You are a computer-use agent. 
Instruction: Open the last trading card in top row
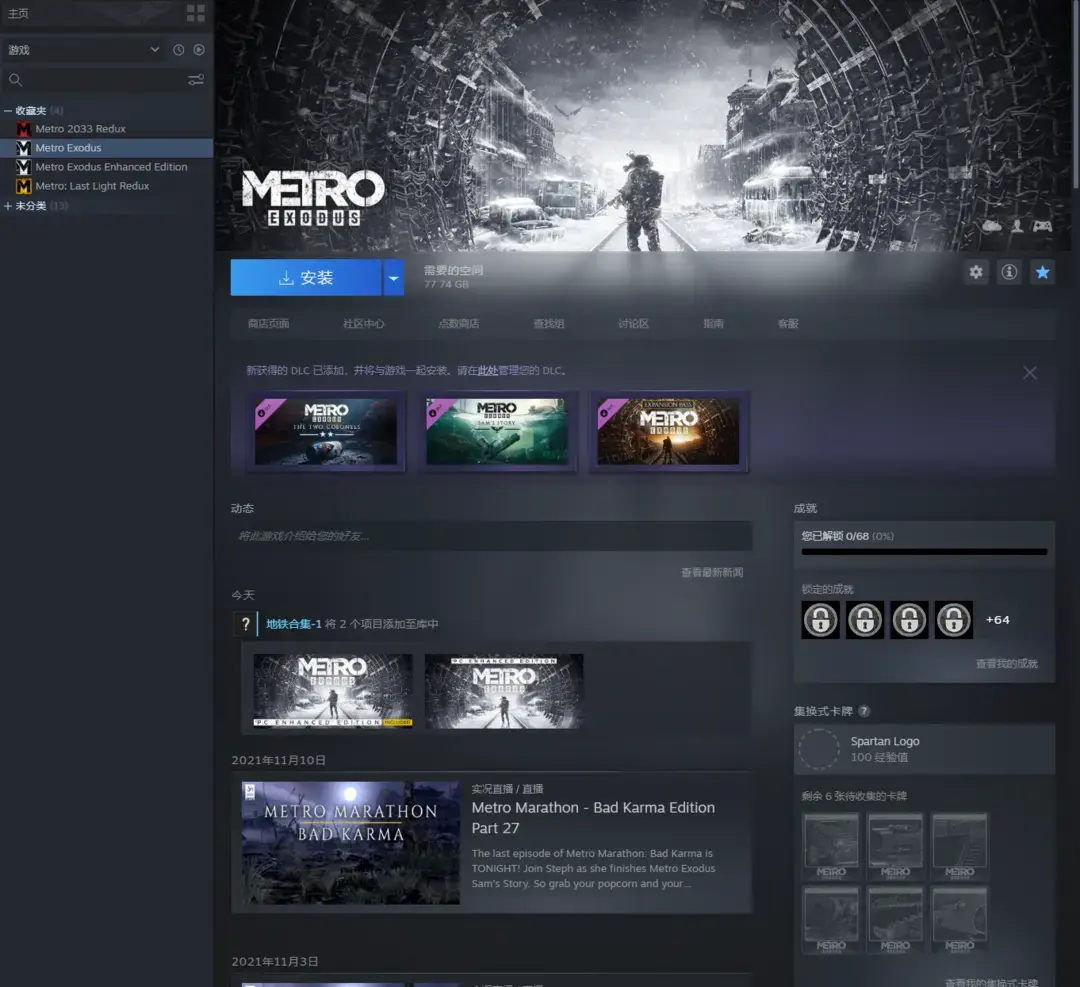coord(959,846)
